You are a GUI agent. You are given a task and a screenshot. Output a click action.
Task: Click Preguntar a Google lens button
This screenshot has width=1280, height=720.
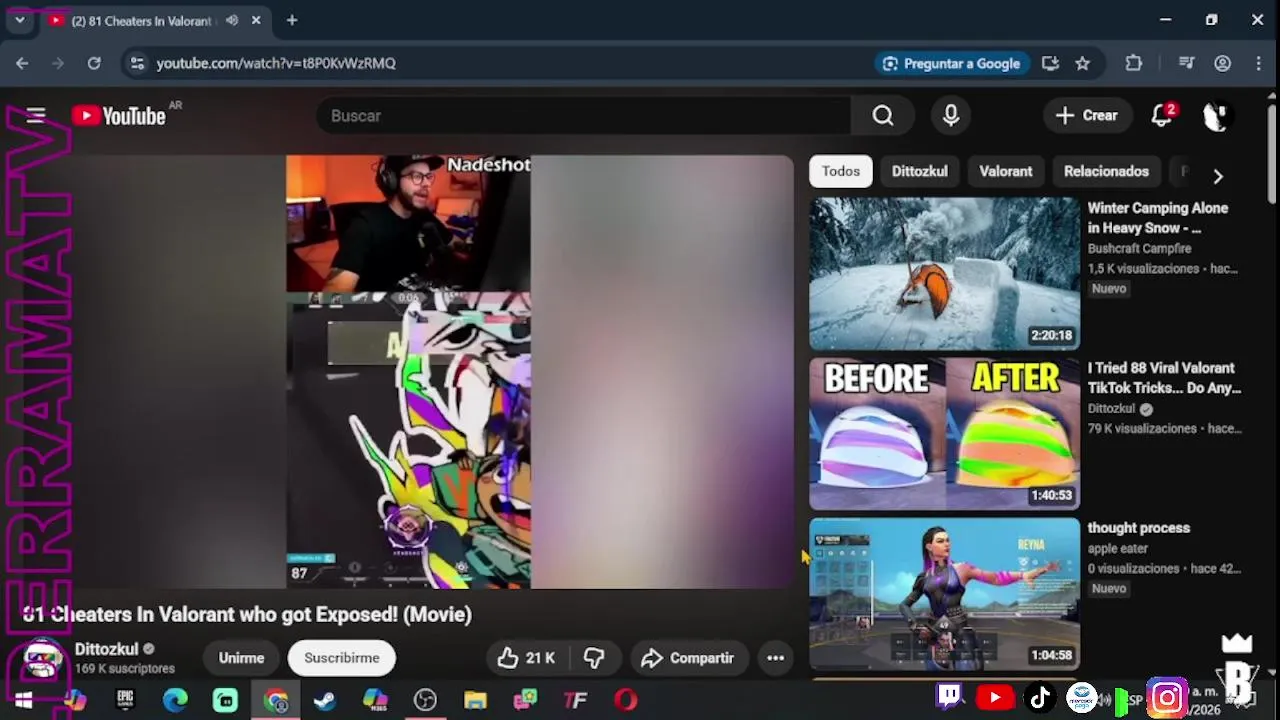coord(951,63)
